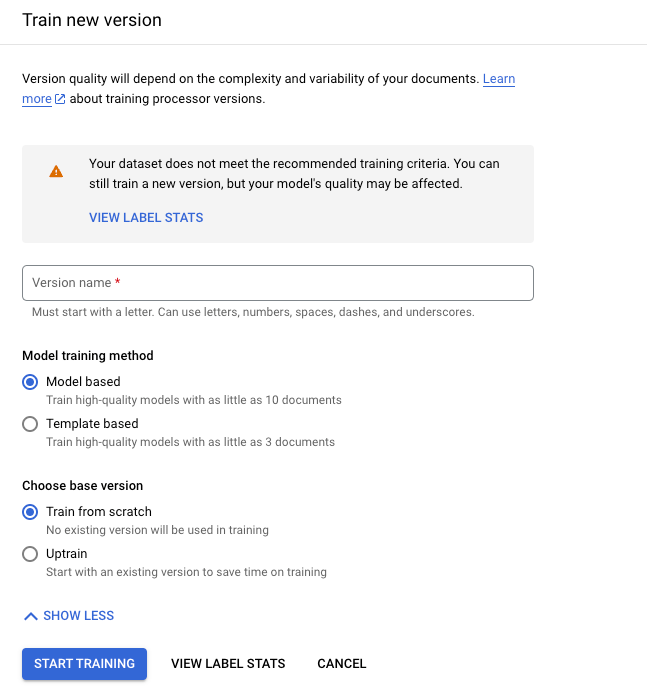647x698 pixels.
Task: Click the external link icon after "more"
Action: (60, 100)
